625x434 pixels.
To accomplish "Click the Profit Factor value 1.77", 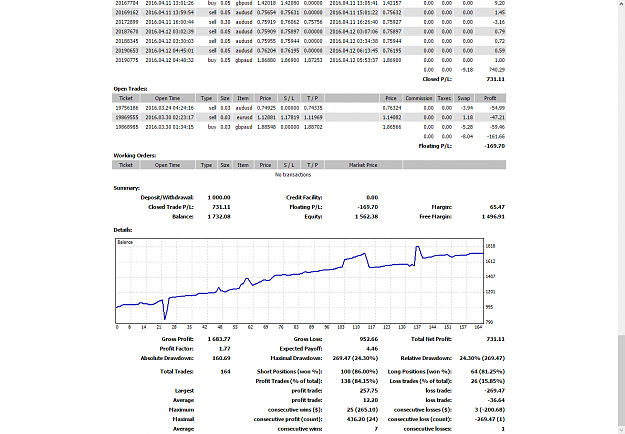I will [225, 349].
